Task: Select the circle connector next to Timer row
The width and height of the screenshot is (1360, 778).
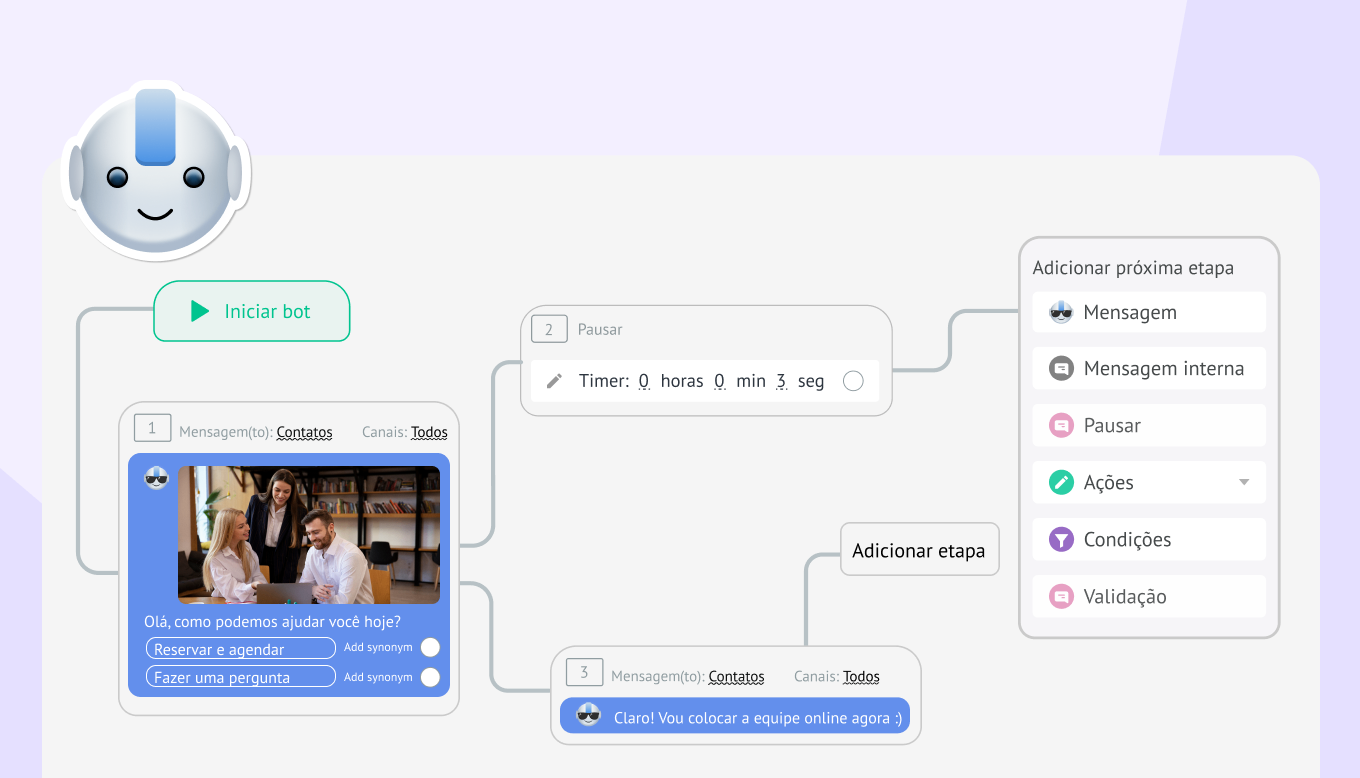Action: coord(853,381)
